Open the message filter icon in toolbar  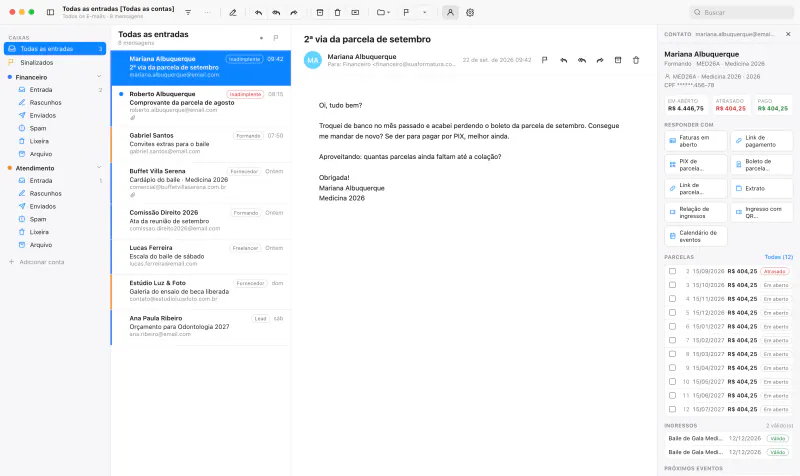coord(188,12)
